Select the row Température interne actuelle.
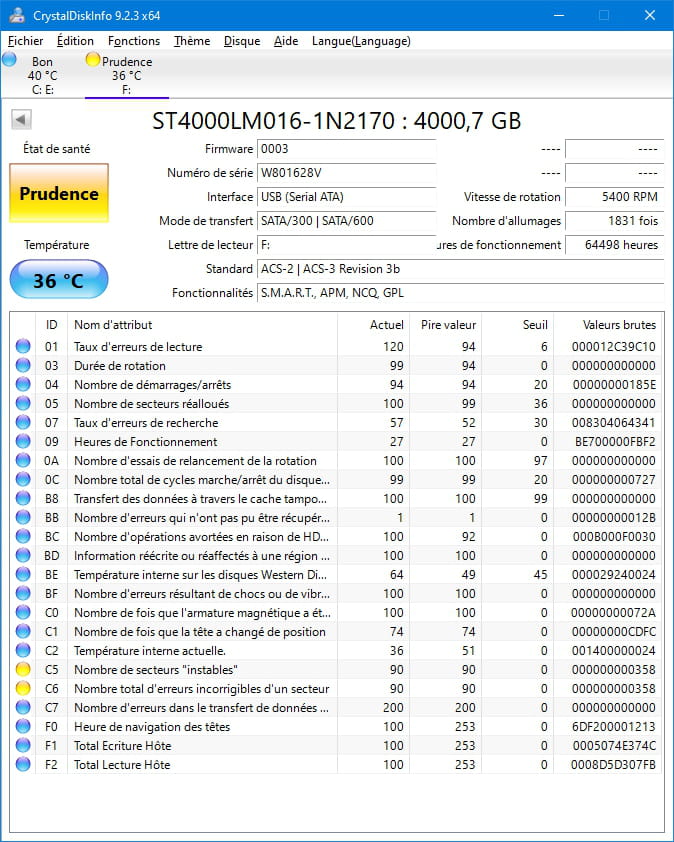 coord(337,651)
